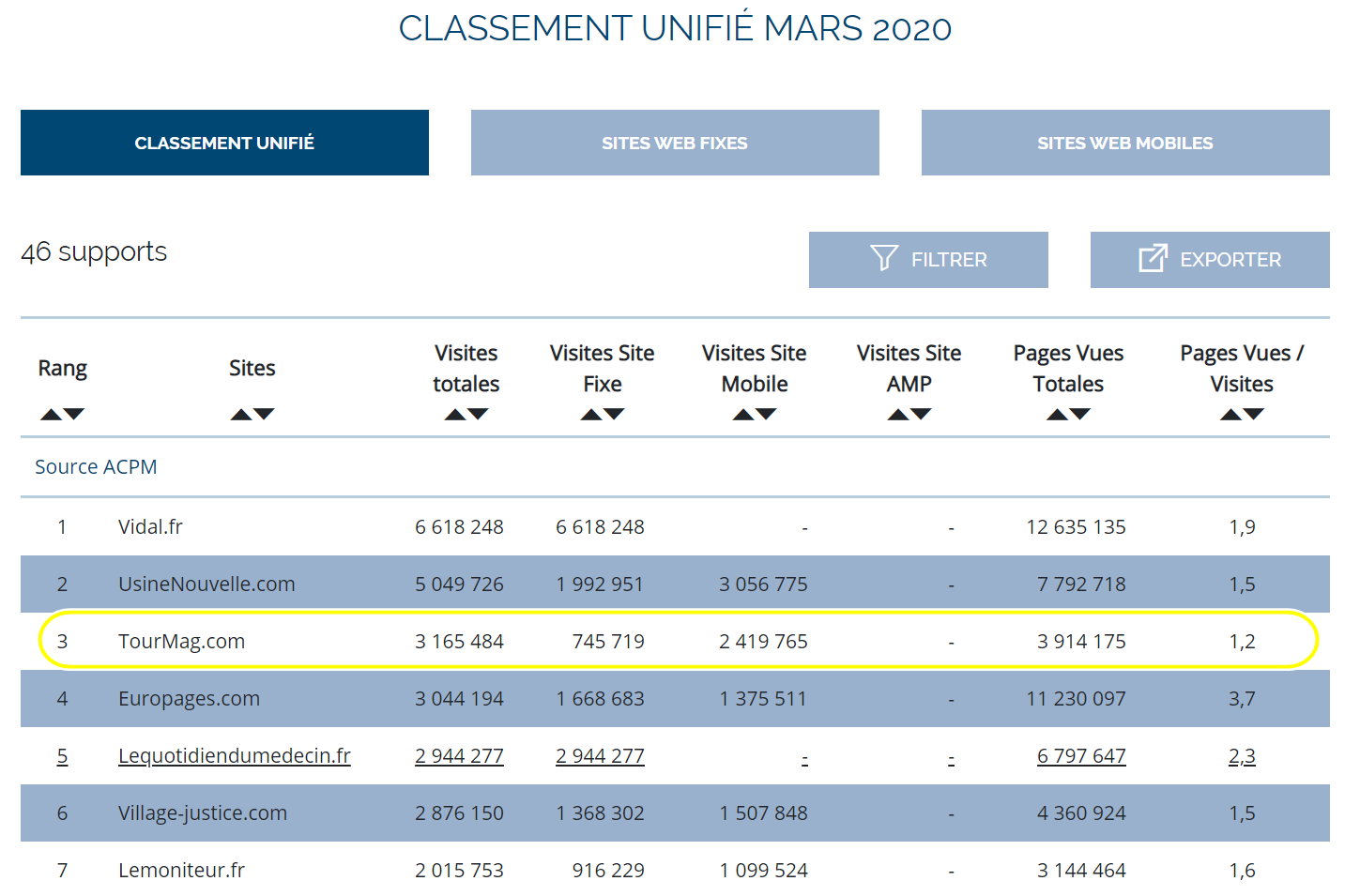
Task: Sort Visites Site Mobile ascending arrow
Action: click(x=743, y=415)
